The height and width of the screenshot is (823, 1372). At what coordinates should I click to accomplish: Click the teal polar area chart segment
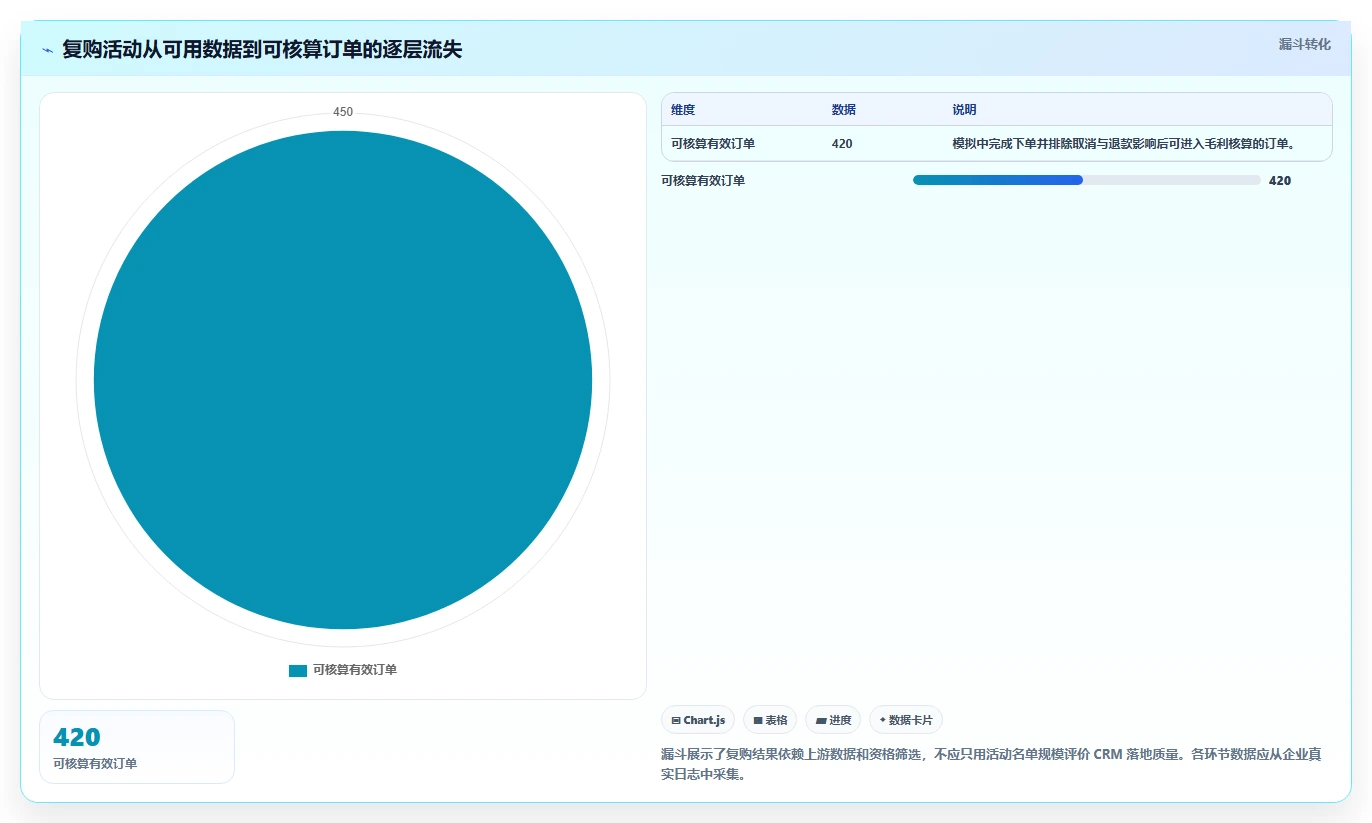[343, 380]
